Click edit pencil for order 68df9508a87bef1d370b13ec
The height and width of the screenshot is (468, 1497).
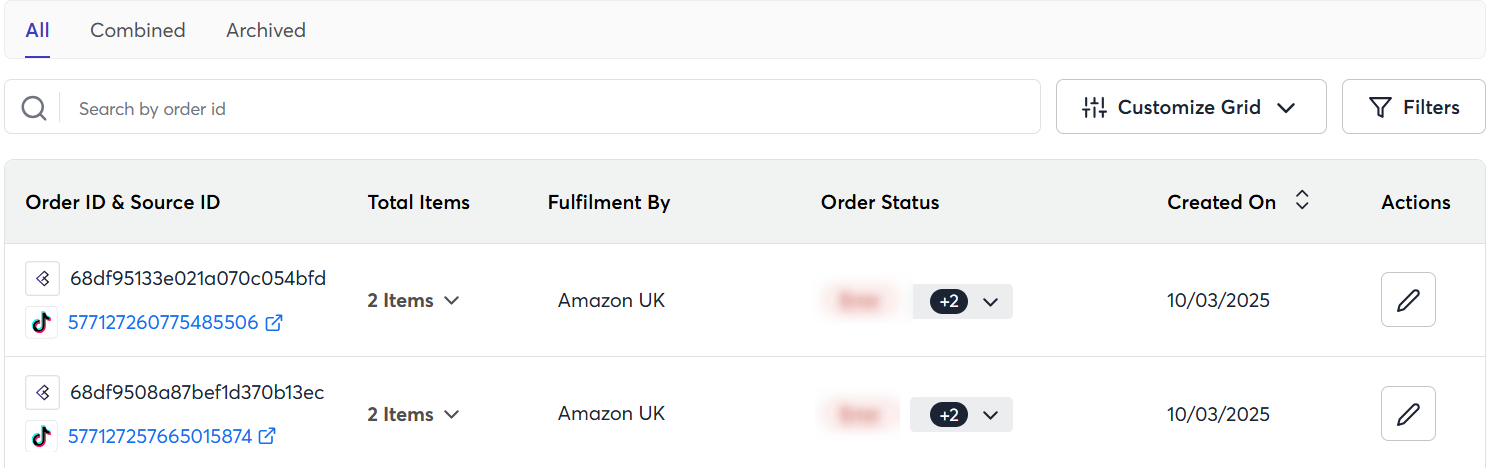click(1408, 413)
